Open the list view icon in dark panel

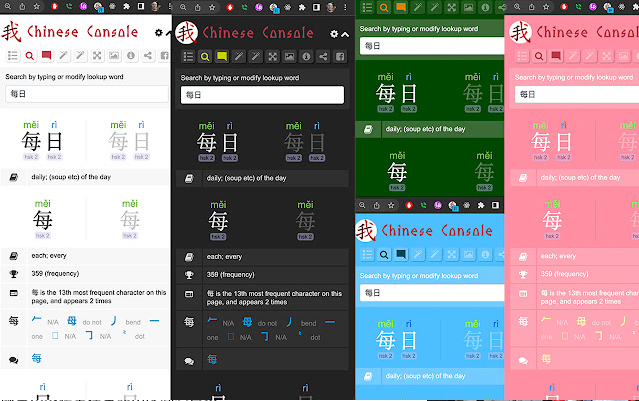[188, 57]
